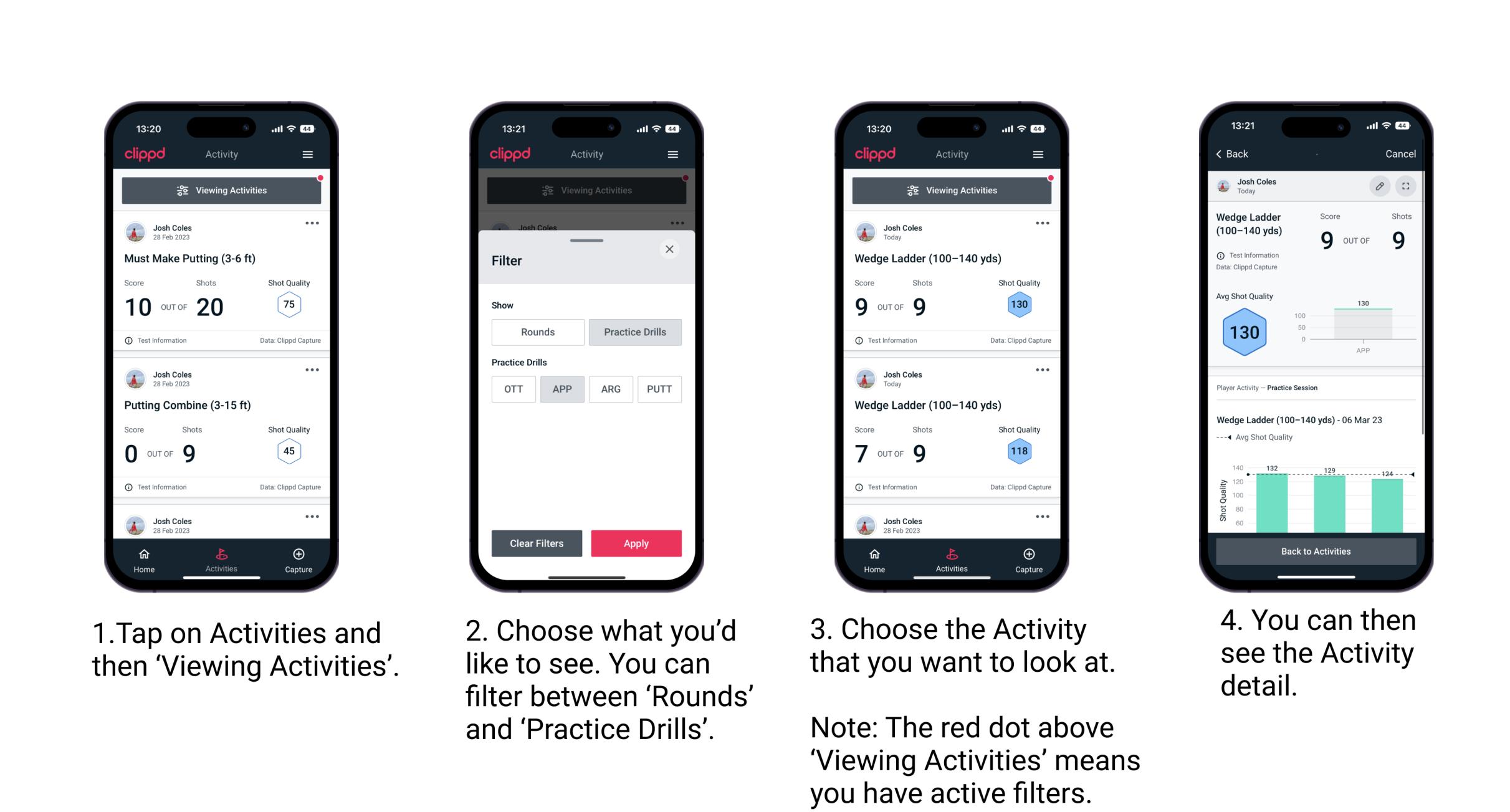Toggle the APP filter button in Practice Drills
The height and width of the screenshot is (812, 1510).
click(x=560, y=388)
